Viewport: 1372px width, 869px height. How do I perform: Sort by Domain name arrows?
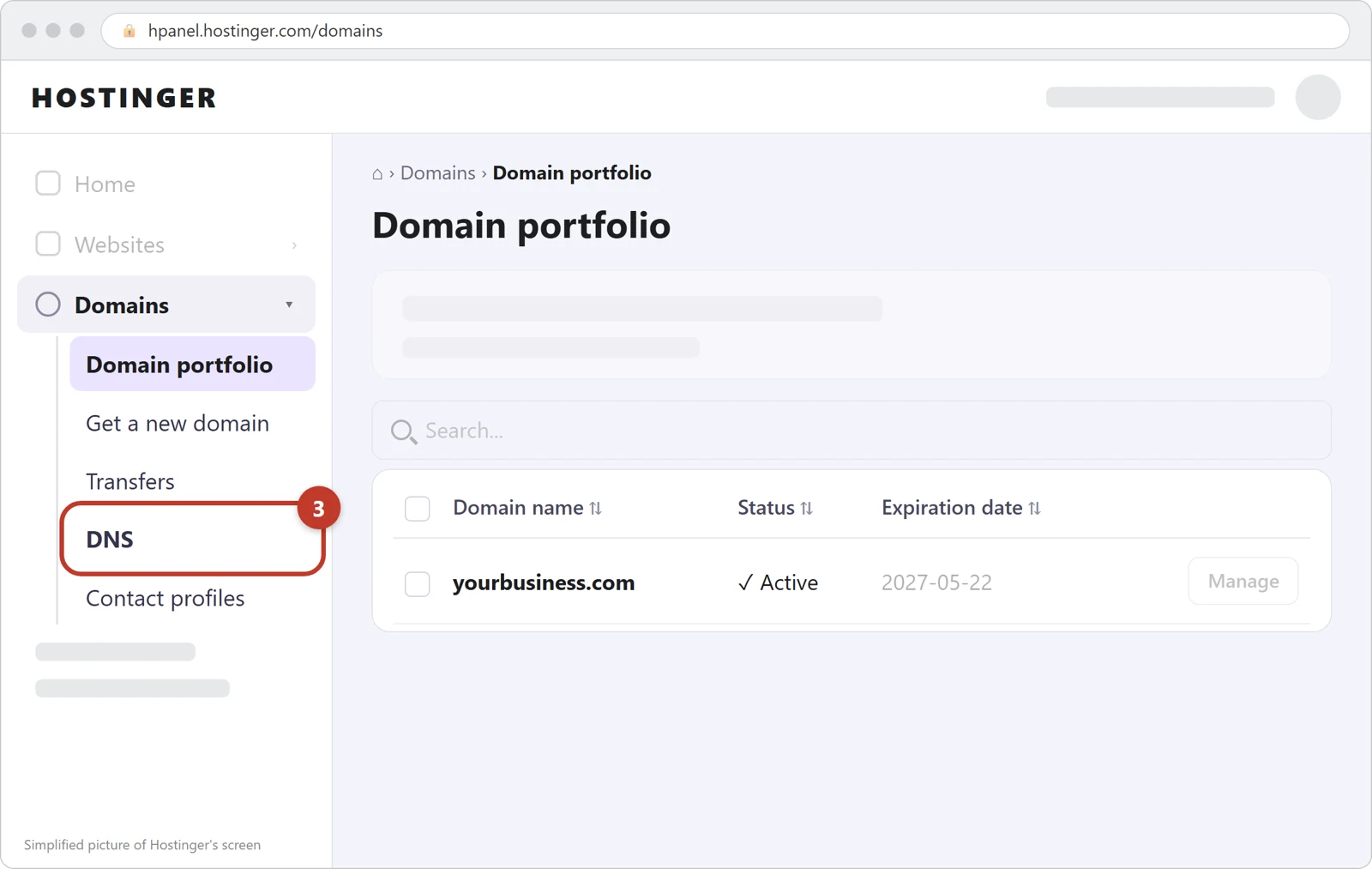point(596,509)
